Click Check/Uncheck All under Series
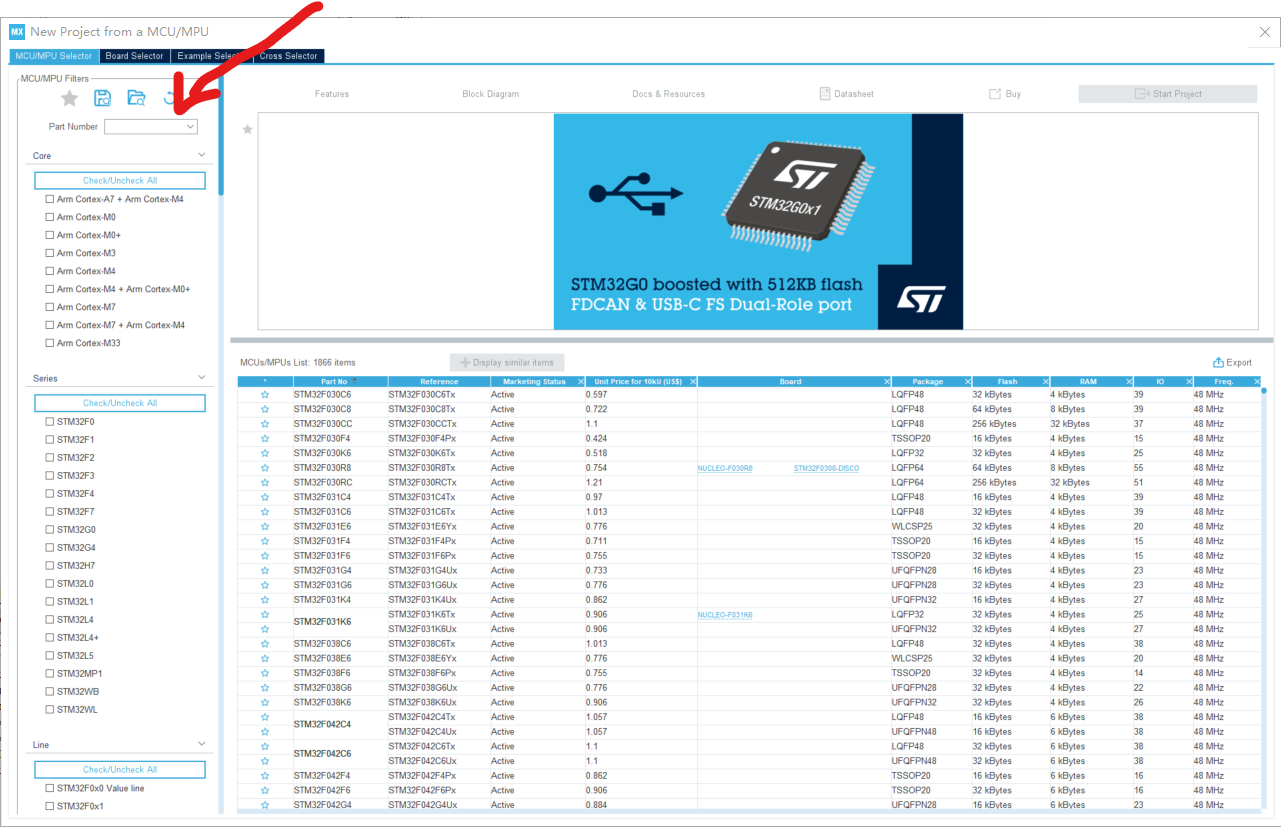The width and height of the screenshot is (1281, 827). 120,403
